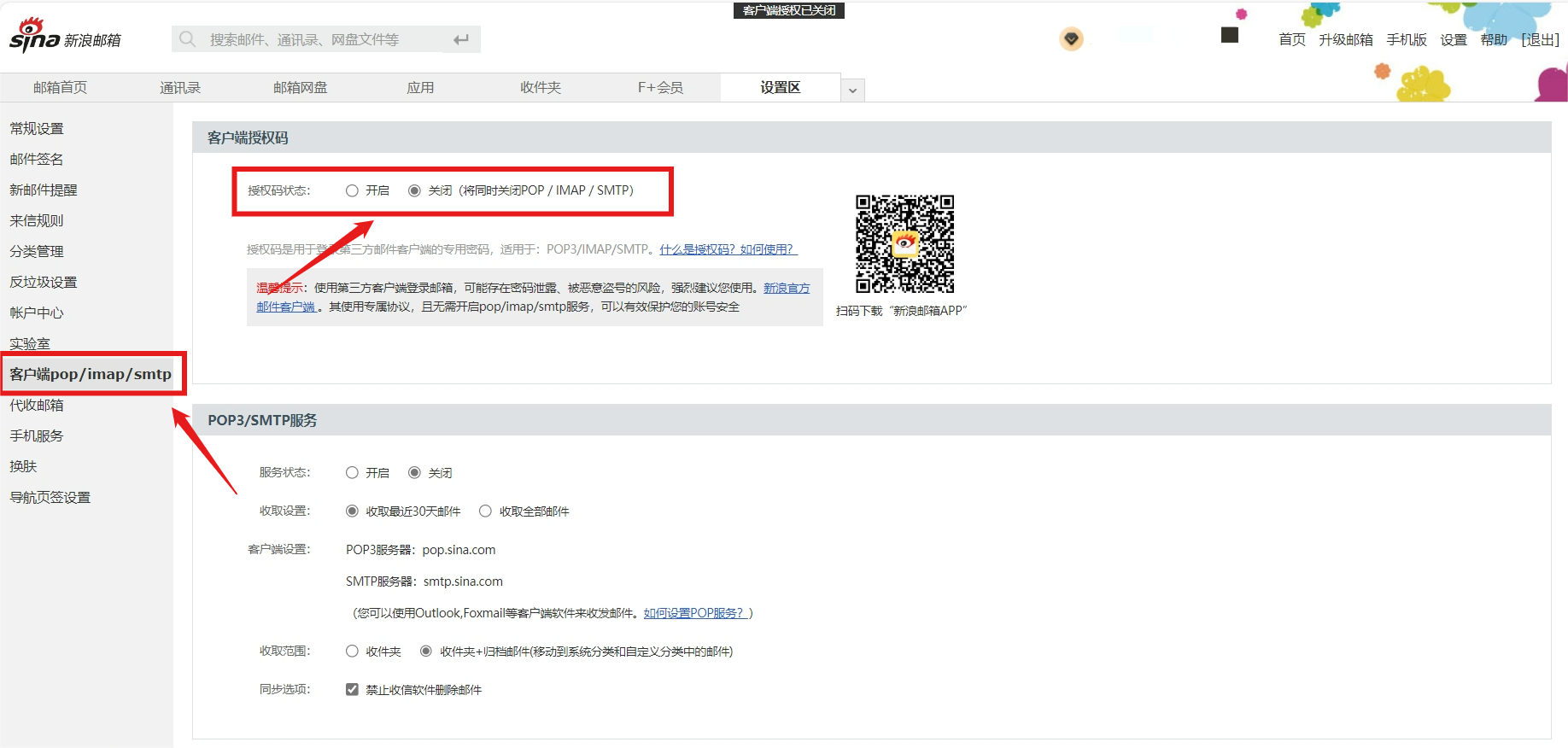Open the F+会员 tab
This screenshot has width=1568, height=748.
coord(660,87)
